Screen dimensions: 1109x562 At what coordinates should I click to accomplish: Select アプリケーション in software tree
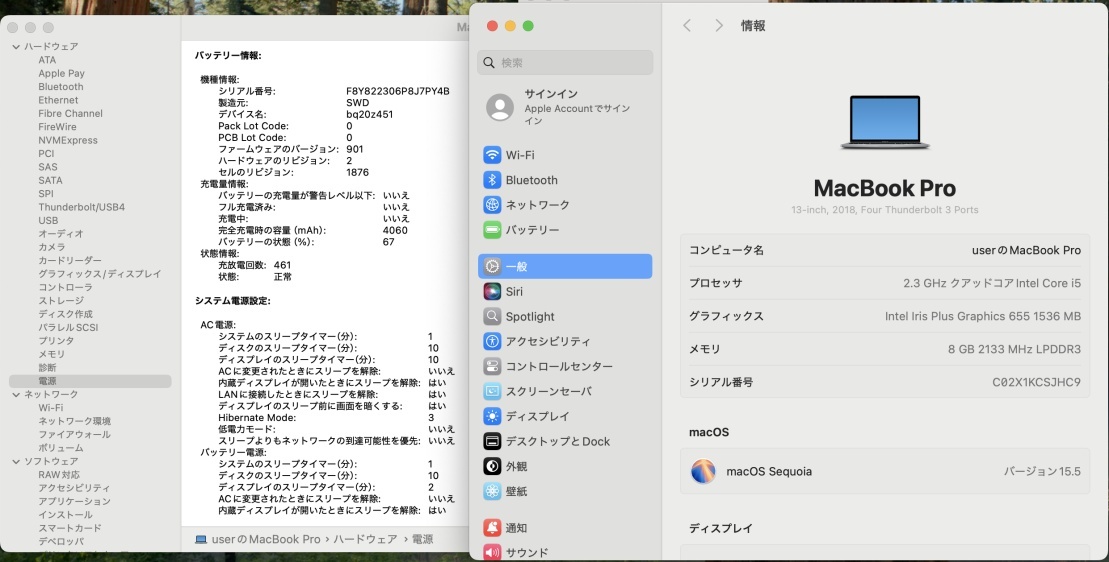[74, 502]
